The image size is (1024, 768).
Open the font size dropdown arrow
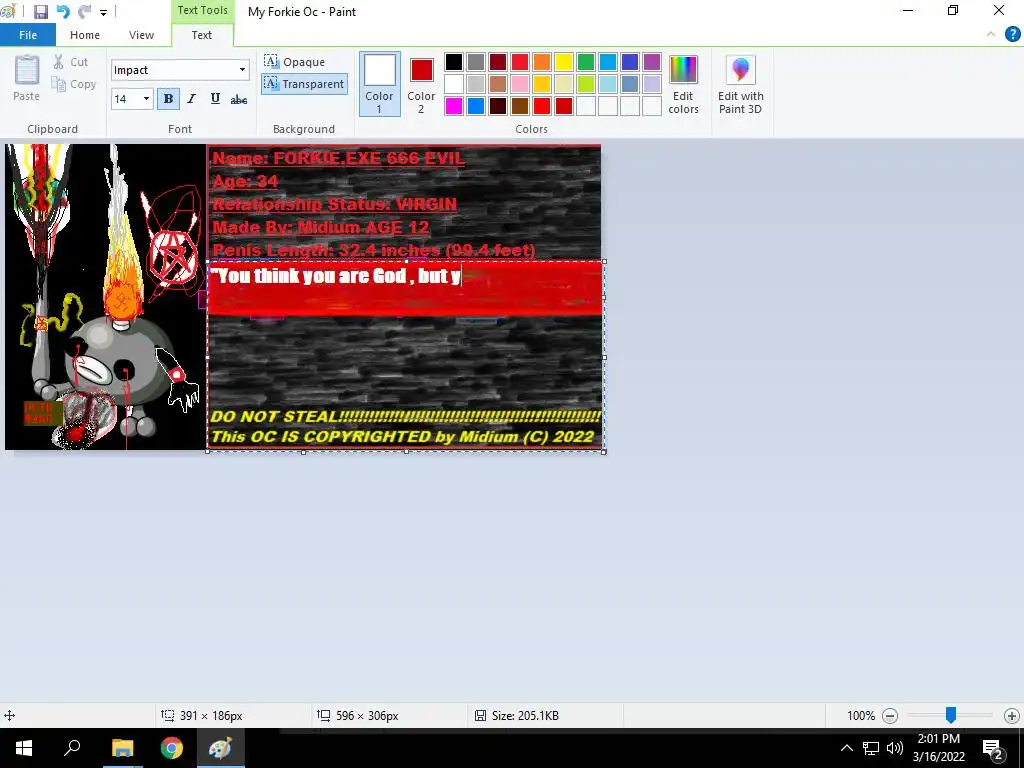146,99
